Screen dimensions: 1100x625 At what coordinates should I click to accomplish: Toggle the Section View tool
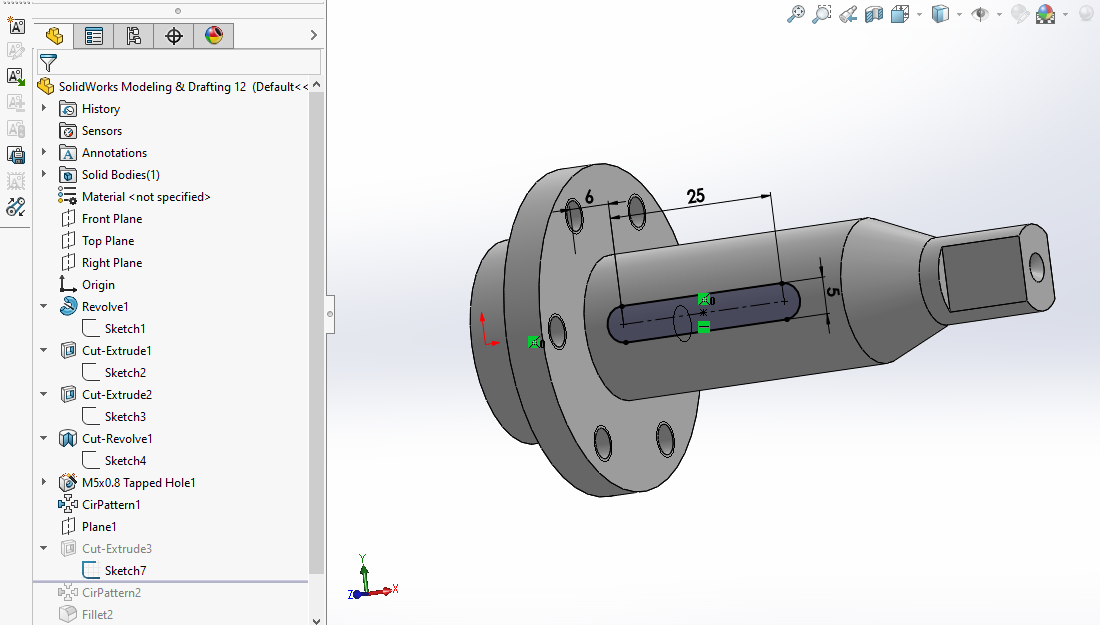[874, 14]
